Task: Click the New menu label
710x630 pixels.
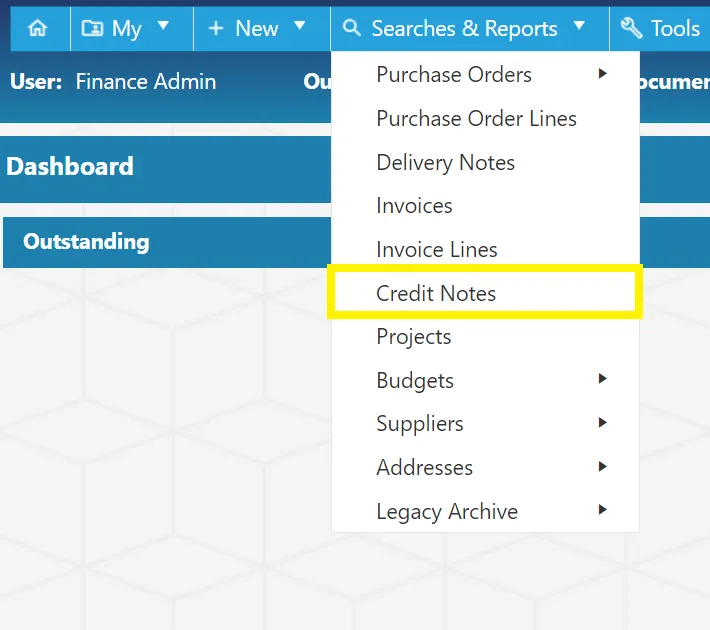Action: (x=257, y=29)
